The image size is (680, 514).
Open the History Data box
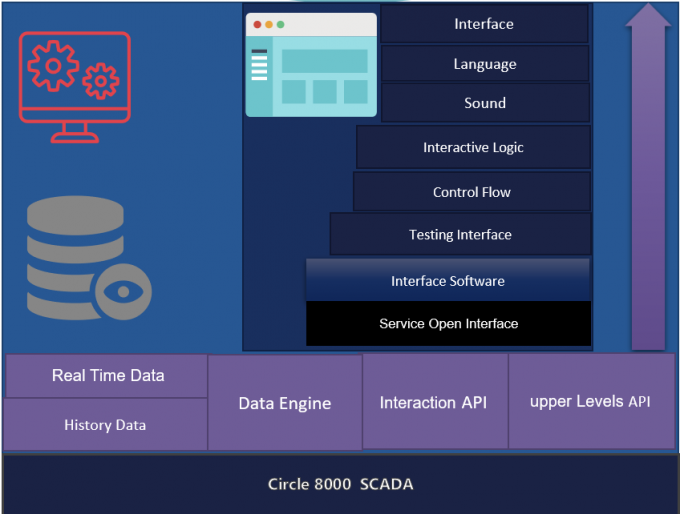point(105,425)
